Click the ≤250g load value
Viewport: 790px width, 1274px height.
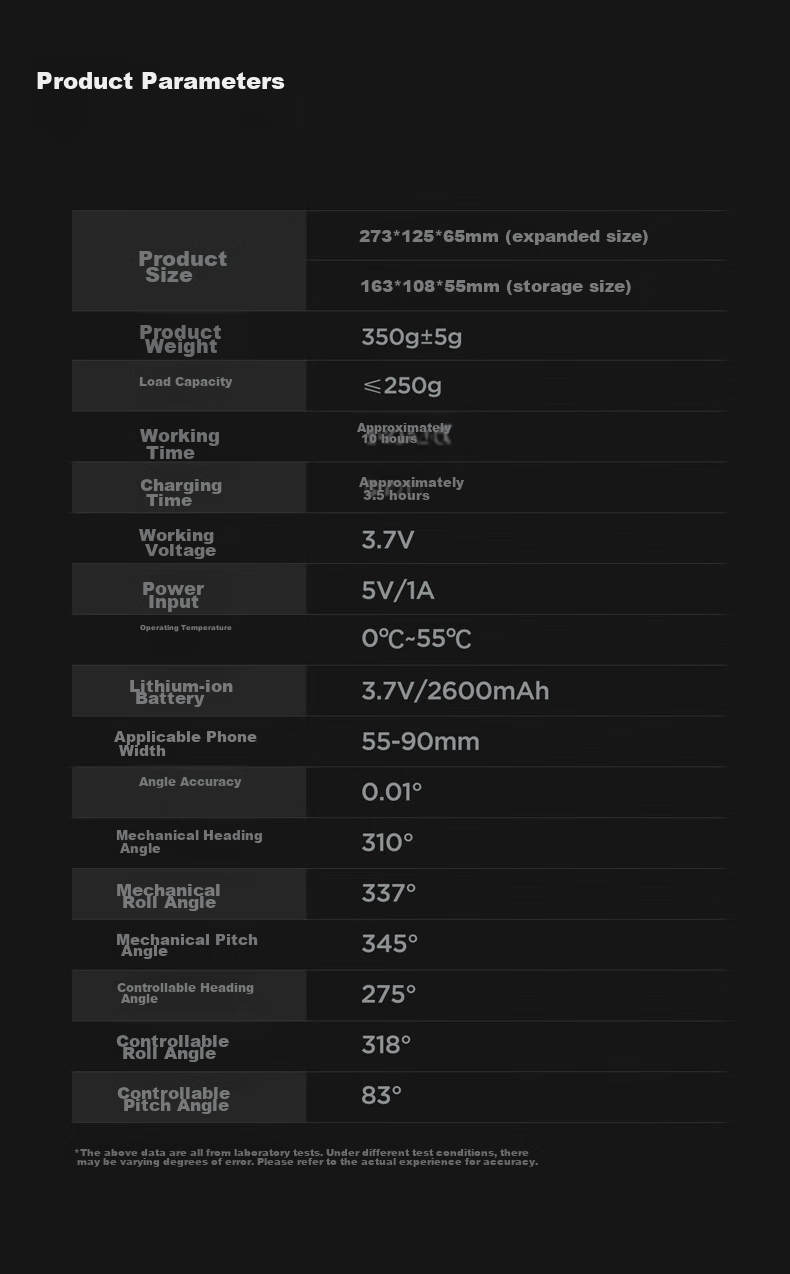coord(401,385)
